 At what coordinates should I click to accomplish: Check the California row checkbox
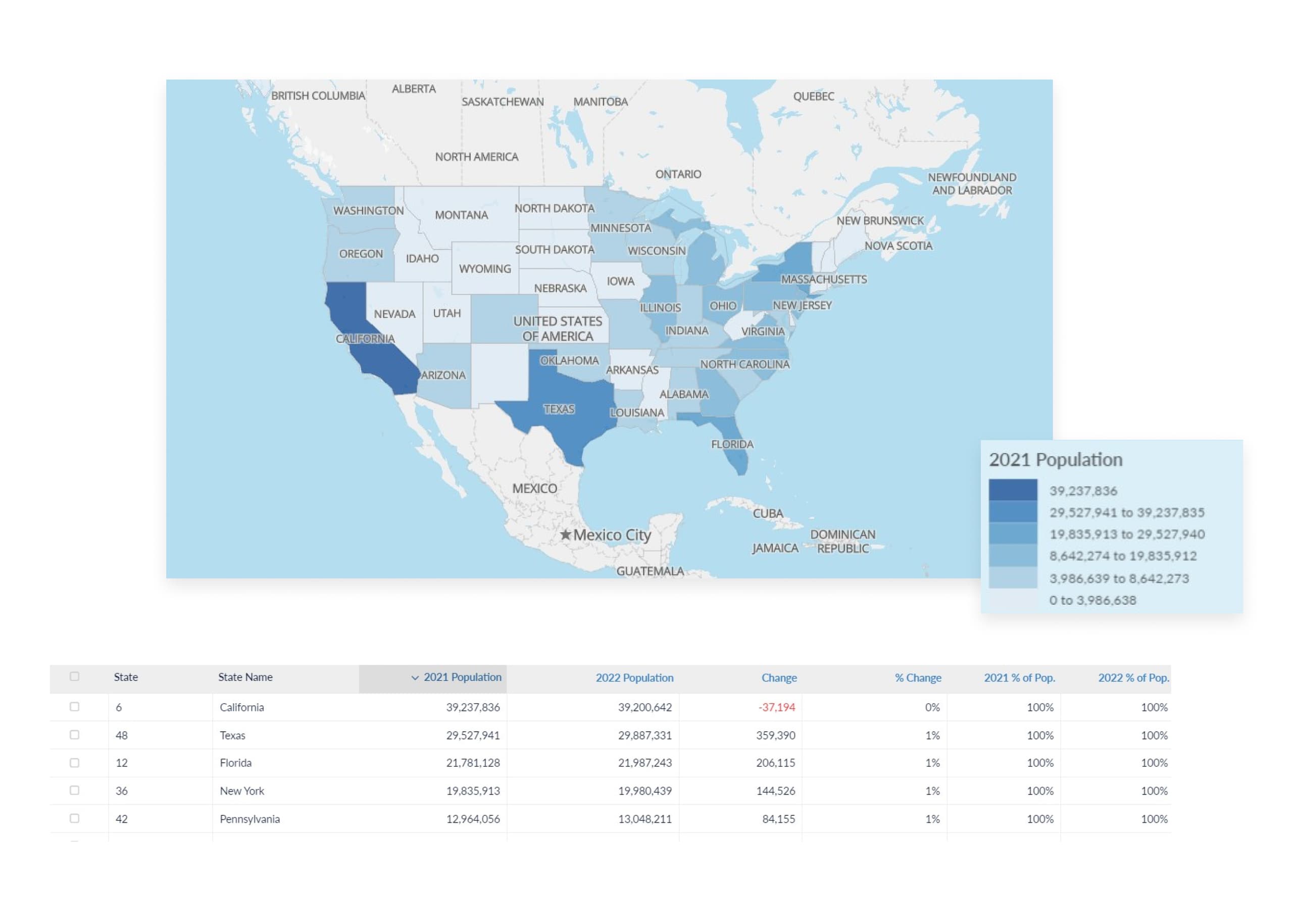[75, 707]
